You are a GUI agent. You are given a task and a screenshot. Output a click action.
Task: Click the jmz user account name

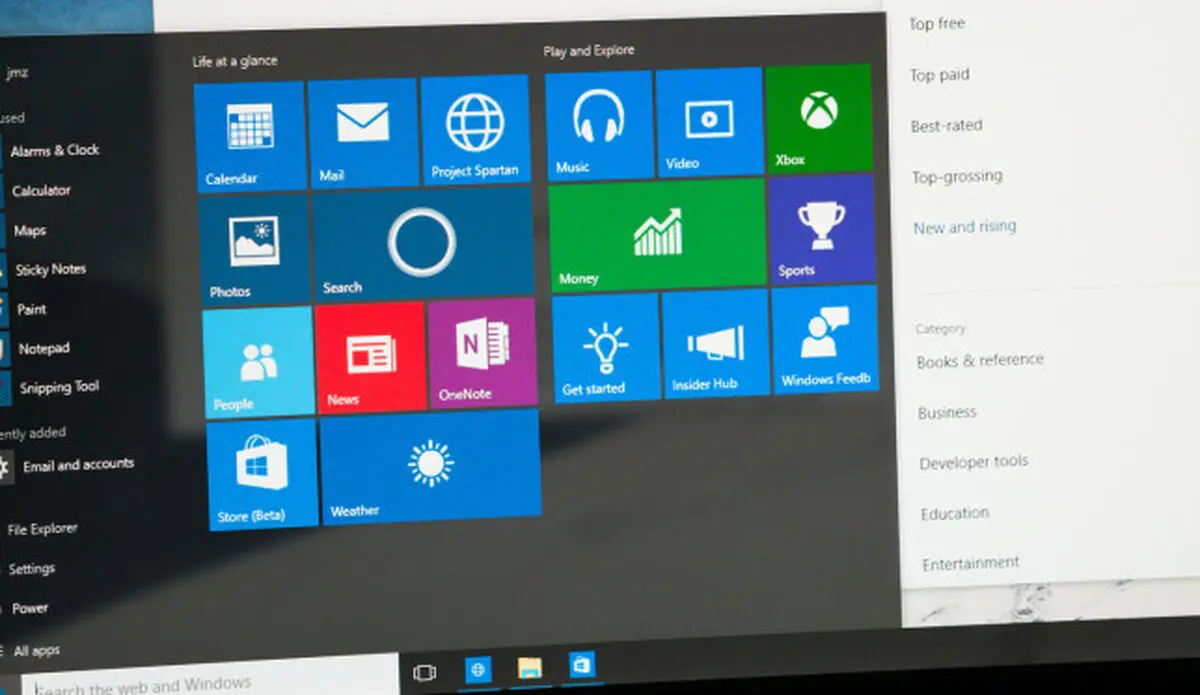click(17, 71)
